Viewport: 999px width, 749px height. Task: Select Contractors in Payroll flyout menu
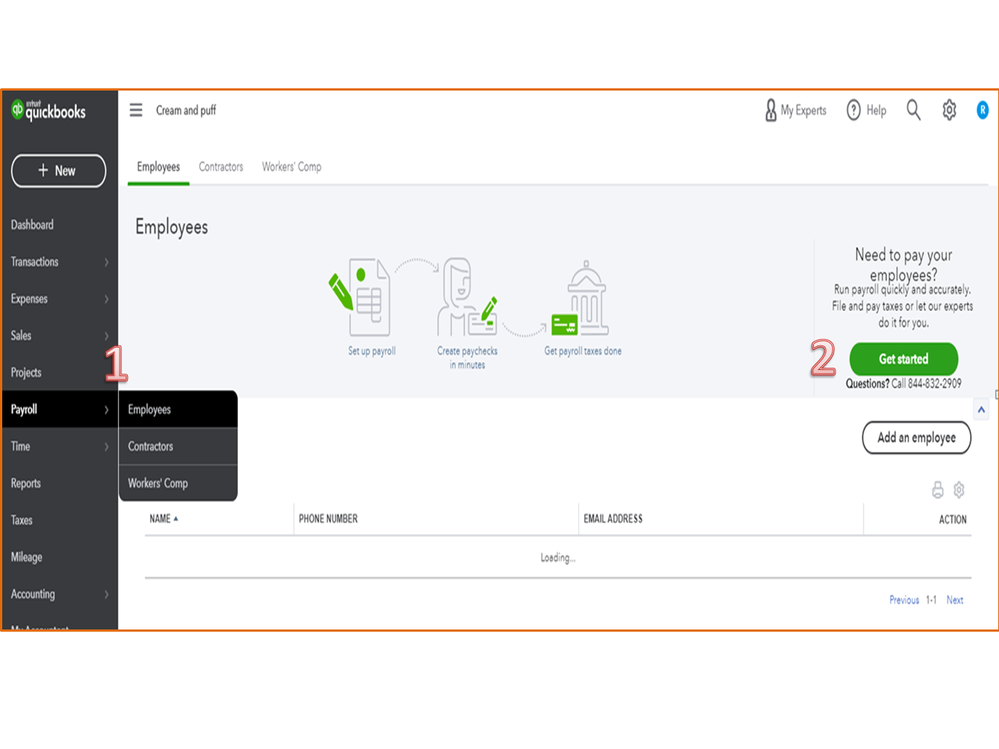[x=178, y=446]
